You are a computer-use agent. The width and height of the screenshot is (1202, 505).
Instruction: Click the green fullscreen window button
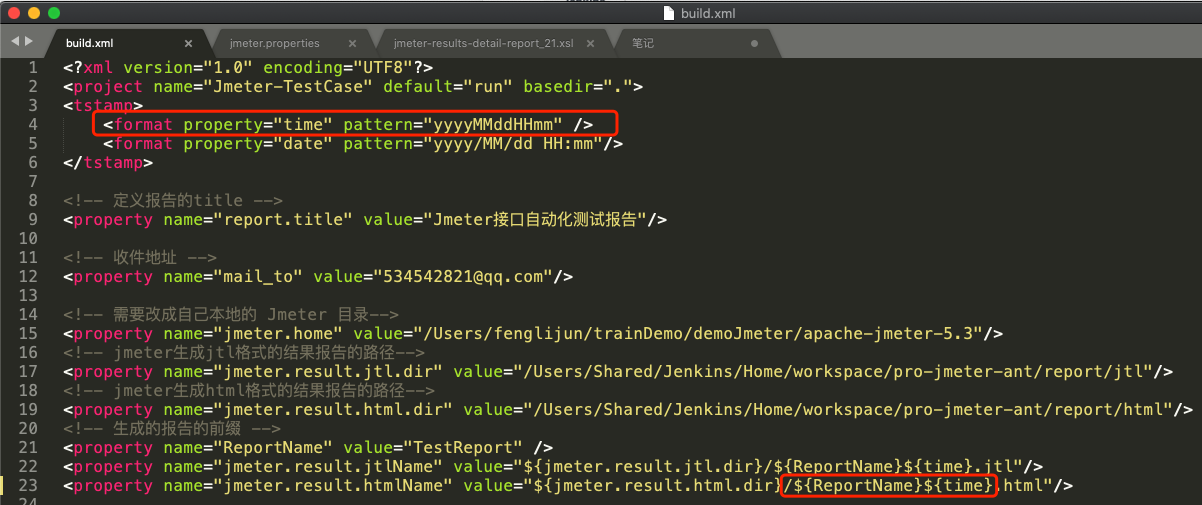point(54,13)
